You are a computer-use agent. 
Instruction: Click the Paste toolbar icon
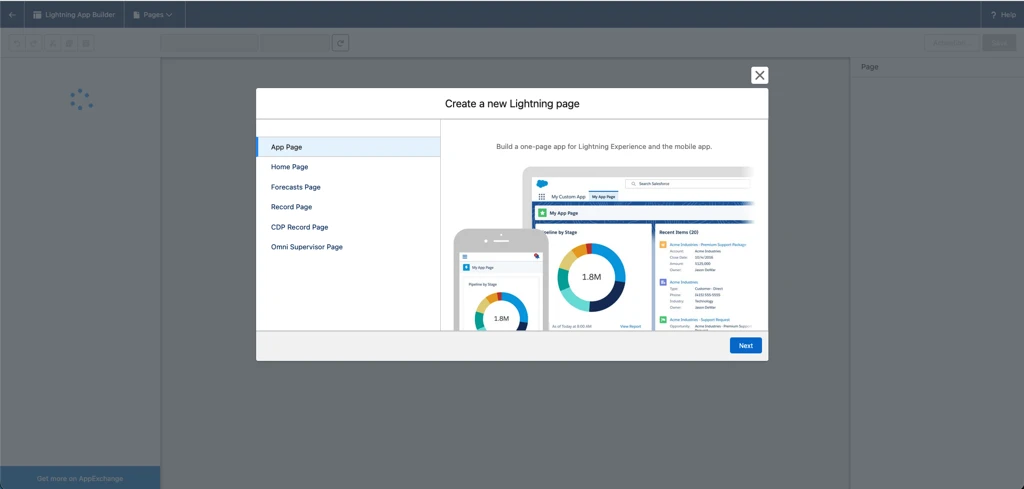point(86,44)
